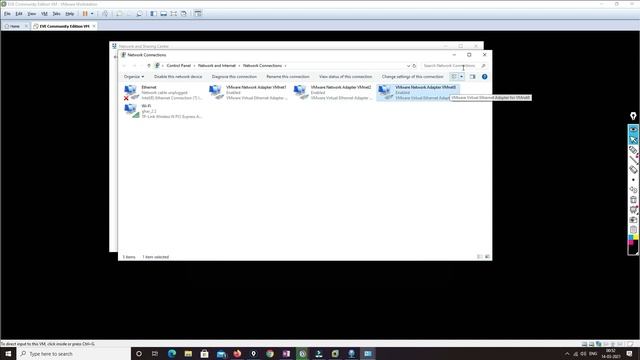Viewport: 640px width, 360px height.
Task: Expand the address bar history dropdown
Action: [x=408, y=66]
